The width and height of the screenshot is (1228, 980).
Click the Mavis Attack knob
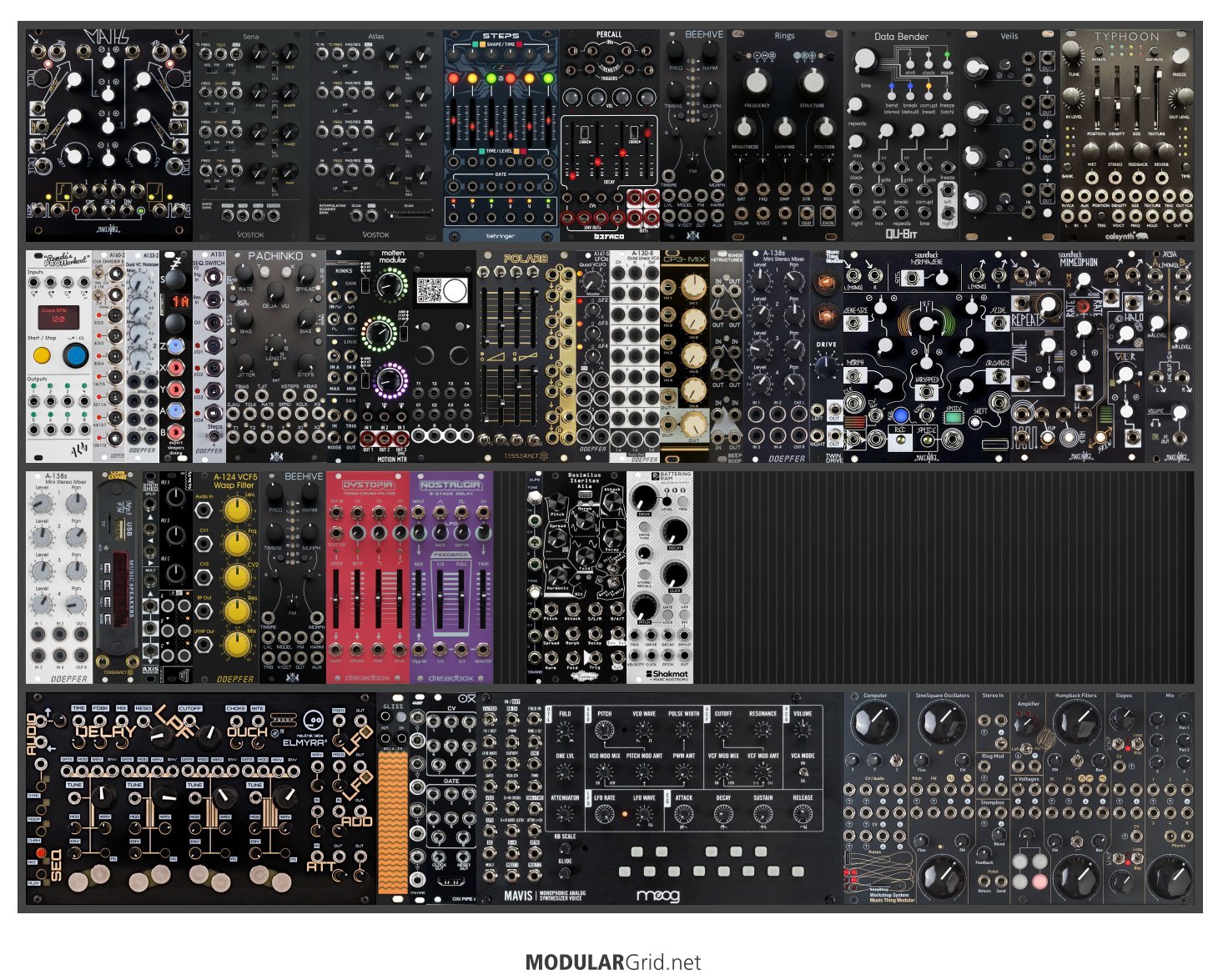point(683,814)
